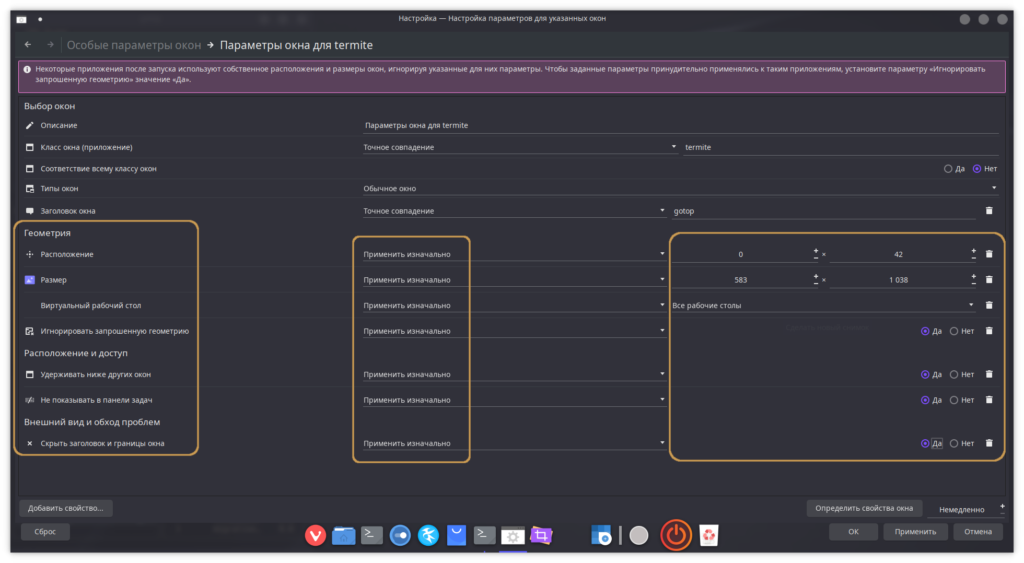Open the Удерживать ниже других окон rule dropdown
The width and height of the screenshot is (1024, 563).
pos(514,374)
